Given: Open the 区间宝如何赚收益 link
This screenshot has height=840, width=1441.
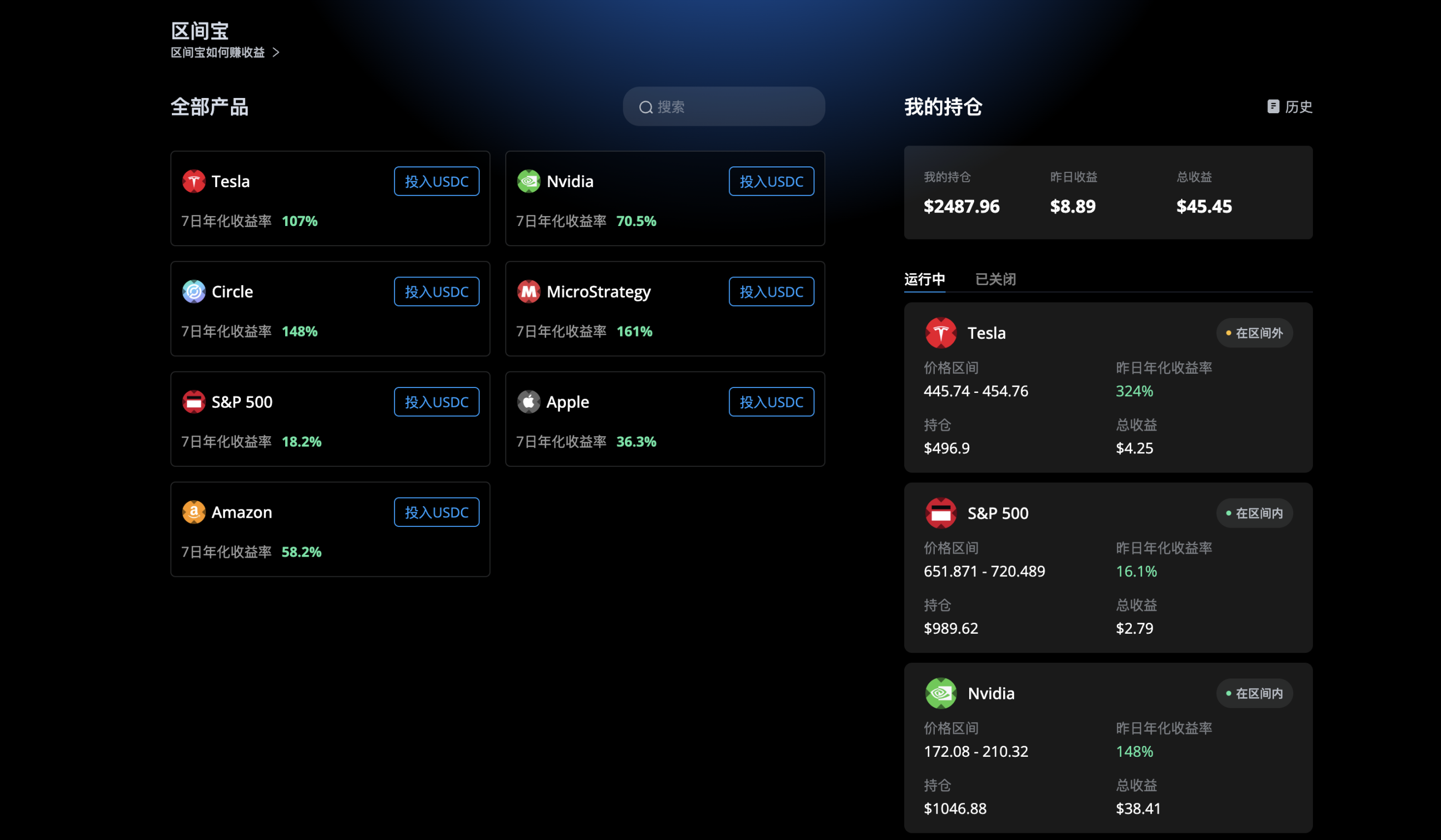Looking at the screenshot, I should tap(218, 53).
